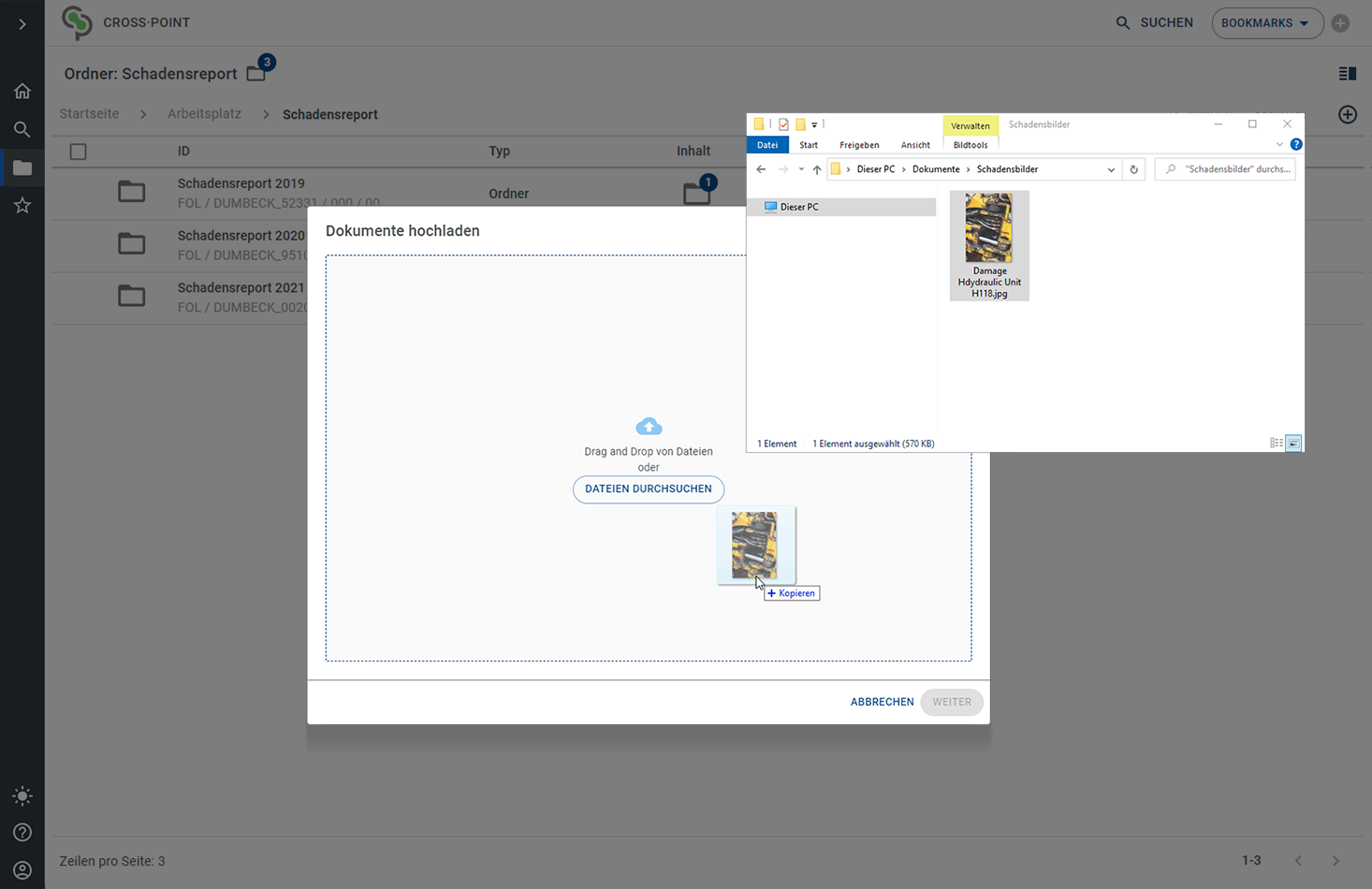
Task: Open the user account icon in sidebar
Action: point(22,870)
